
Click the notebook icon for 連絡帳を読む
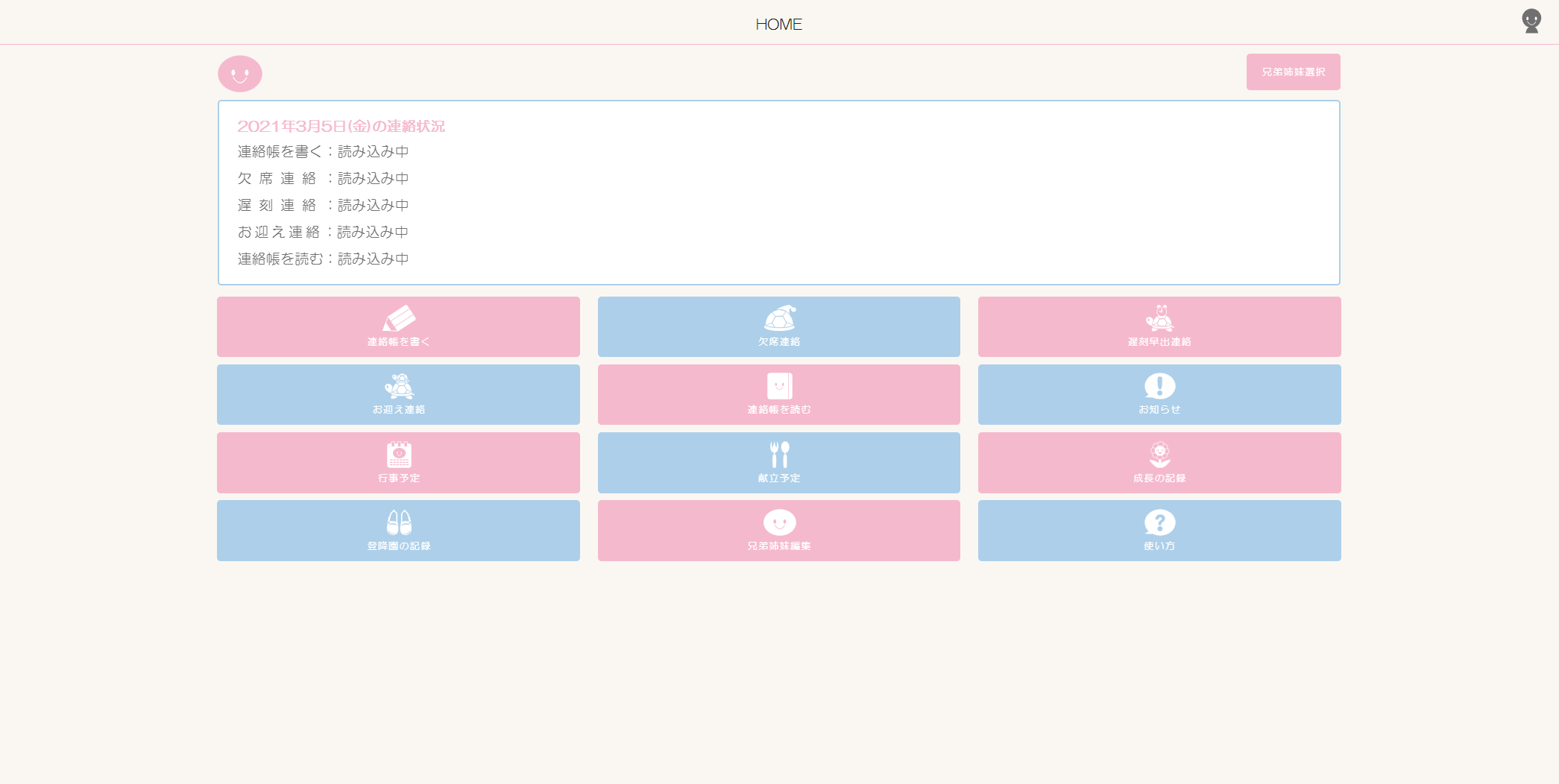click(779, 387)
